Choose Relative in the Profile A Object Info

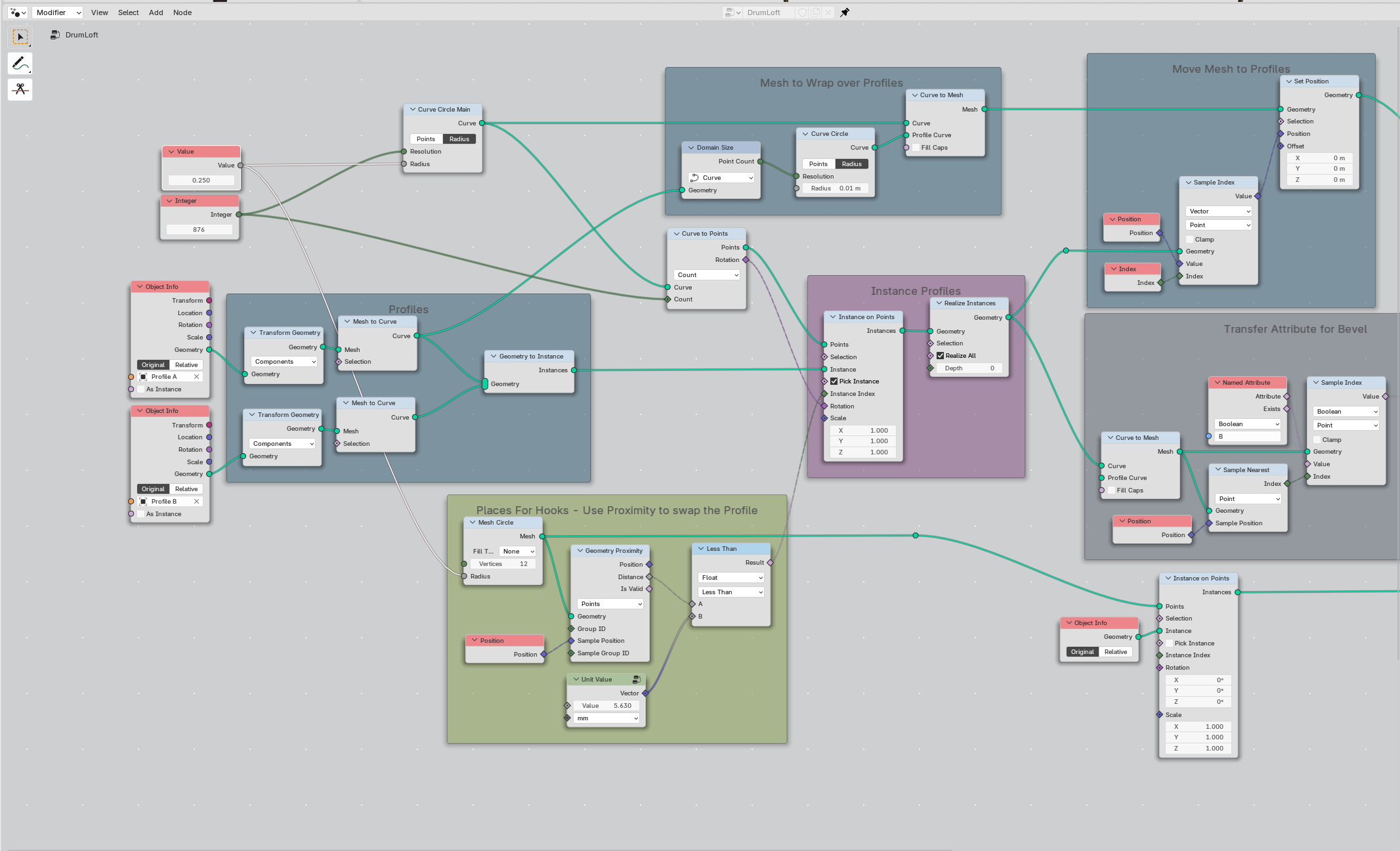pos(186,365)
